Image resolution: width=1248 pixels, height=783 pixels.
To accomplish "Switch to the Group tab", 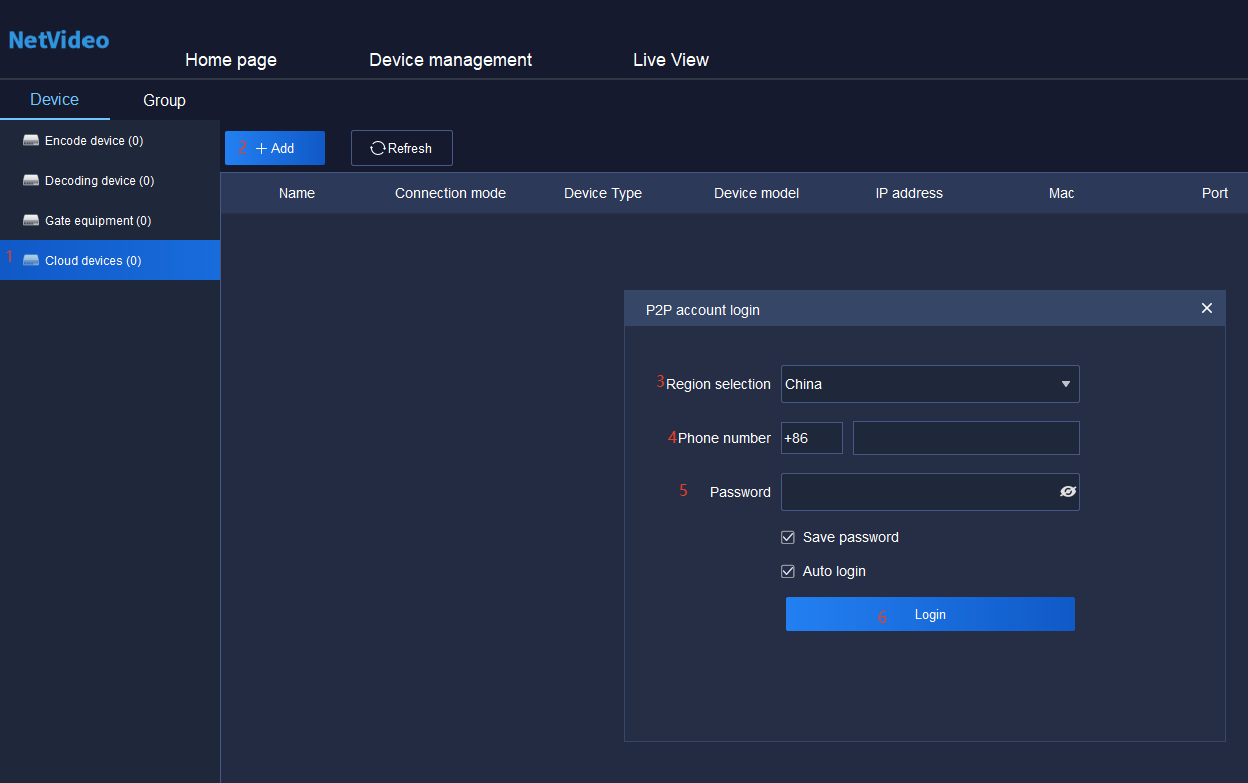I will click(164, 101).
